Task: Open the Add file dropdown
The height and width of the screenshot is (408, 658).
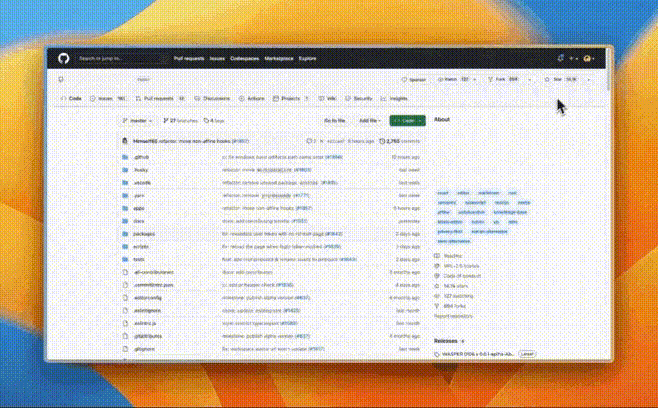Action: tap(370, 121)
